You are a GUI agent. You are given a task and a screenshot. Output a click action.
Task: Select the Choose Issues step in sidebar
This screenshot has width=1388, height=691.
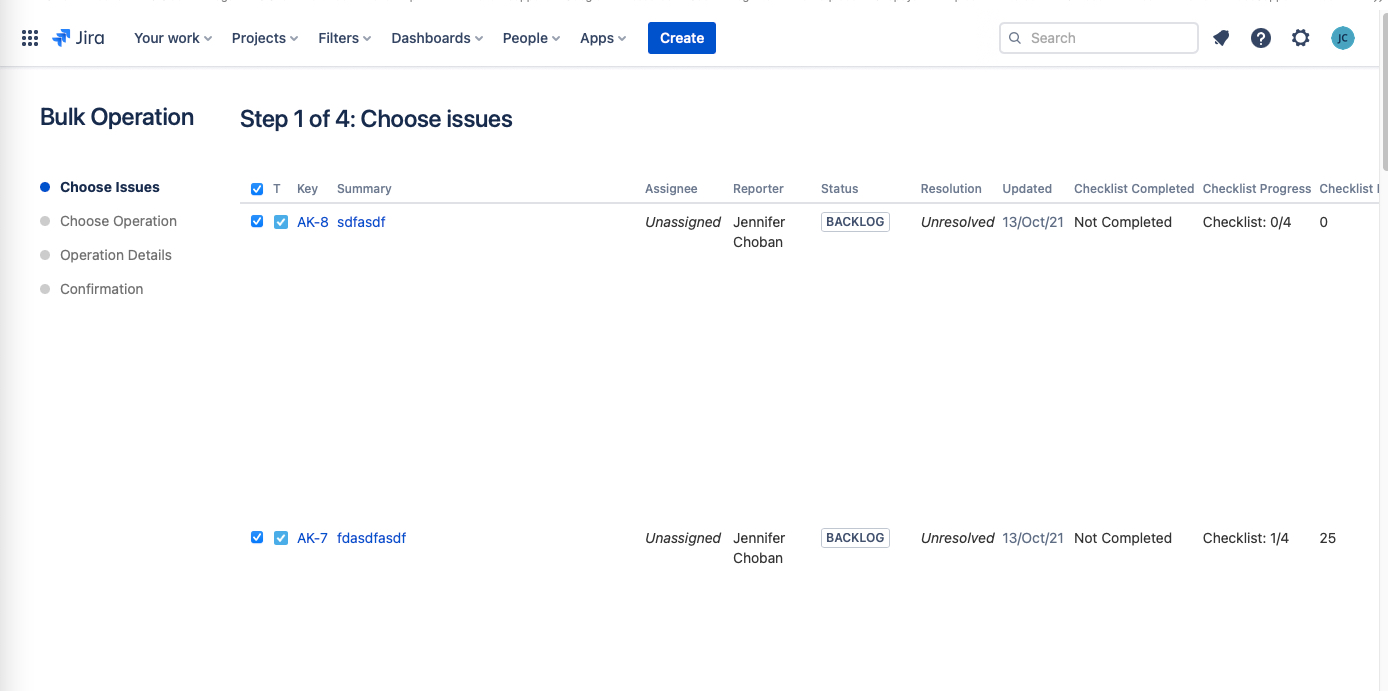pyautogui.click(x=109, y=187)
